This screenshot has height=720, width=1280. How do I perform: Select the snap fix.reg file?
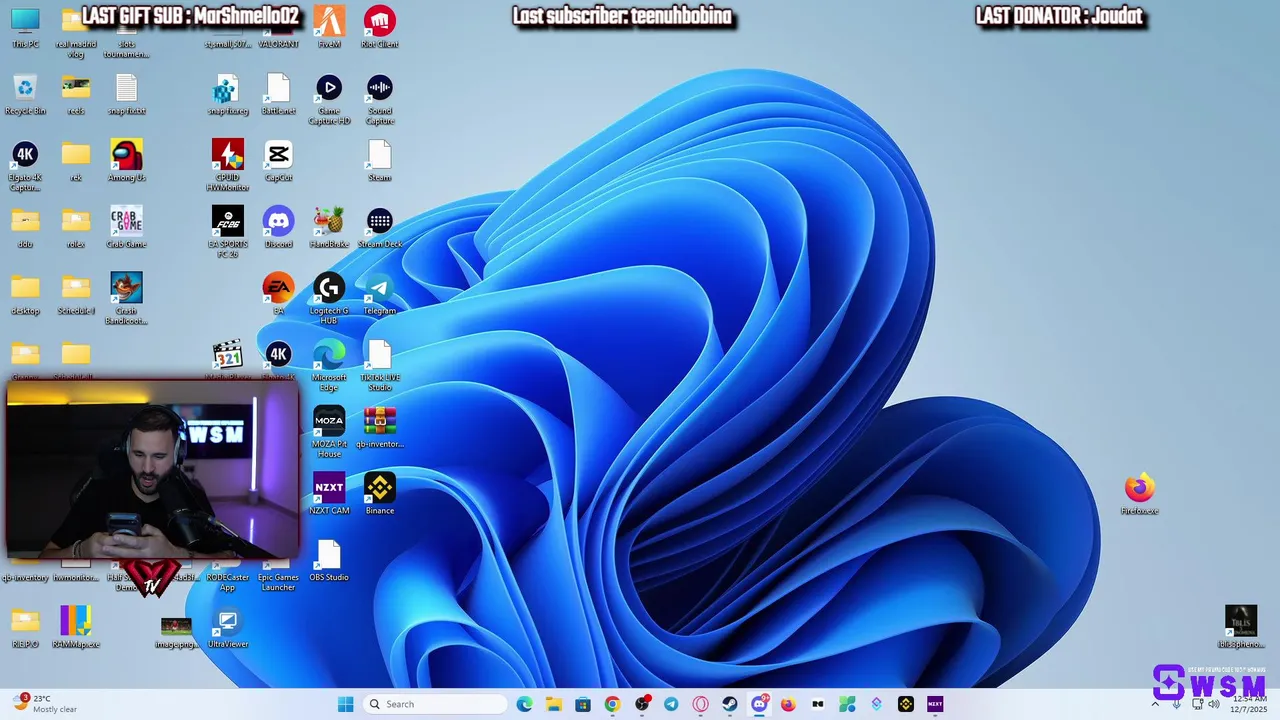click(x=228, y=94)
